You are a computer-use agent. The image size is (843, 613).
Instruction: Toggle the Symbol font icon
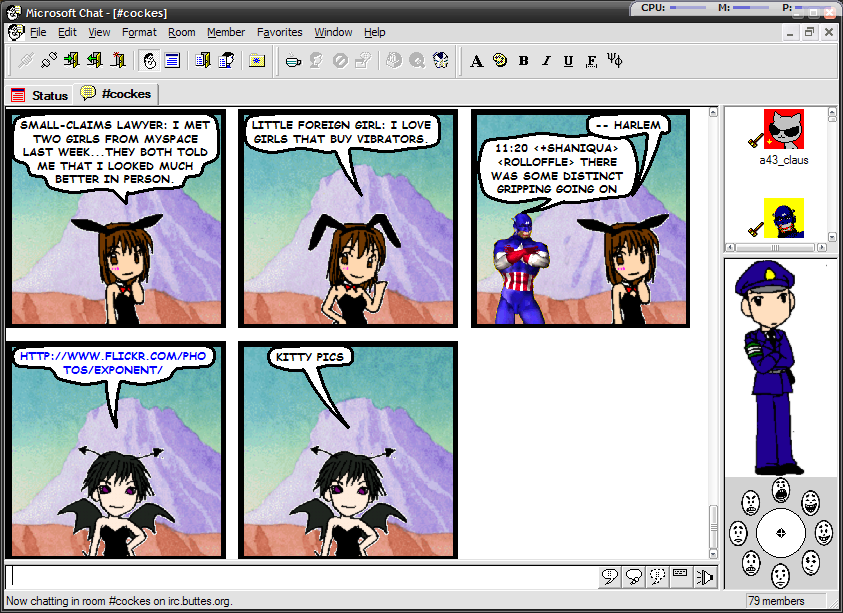(615, 61)
